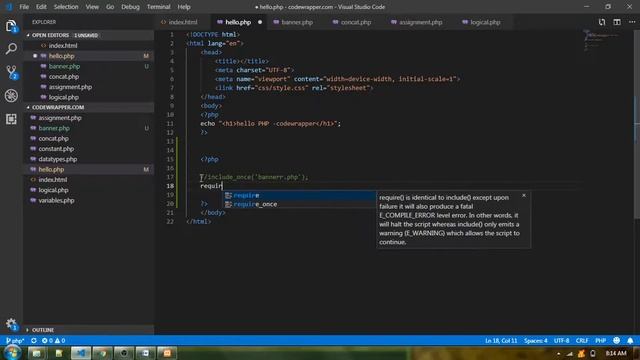The width and height of the screenshot is (640, 360).
Task: Open index.html under Open Editors
Action: [x=89, y=46]
